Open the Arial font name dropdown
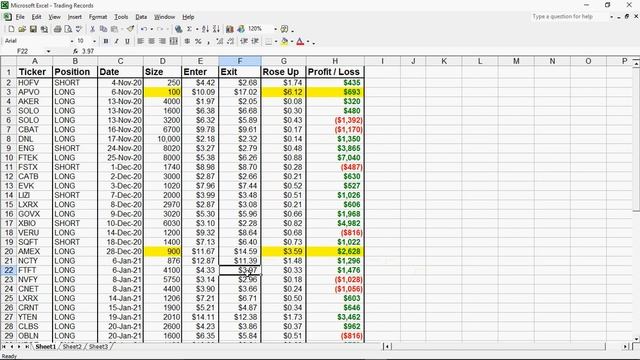This screenshot has width=640, height=360. [x=72, y=41]
